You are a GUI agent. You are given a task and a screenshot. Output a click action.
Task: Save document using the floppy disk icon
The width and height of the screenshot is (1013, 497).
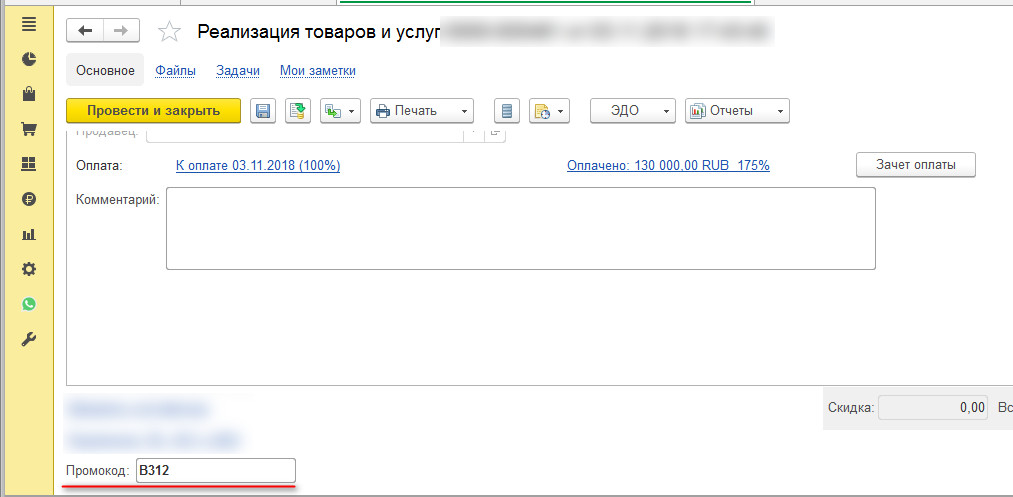pyautogui.click(x=262, y=111)
